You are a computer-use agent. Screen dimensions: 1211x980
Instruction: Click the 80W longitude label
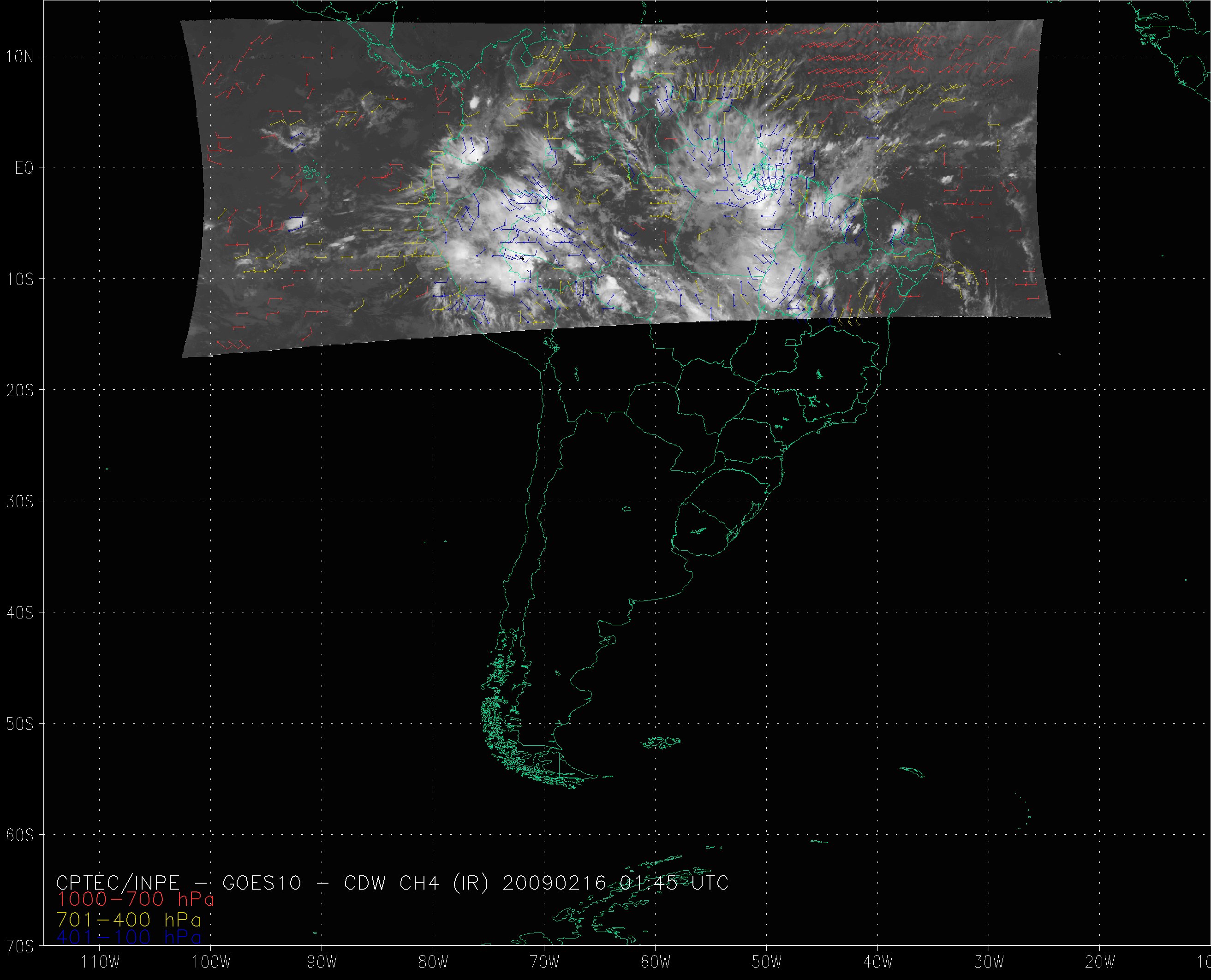click(x=433, y=962)
